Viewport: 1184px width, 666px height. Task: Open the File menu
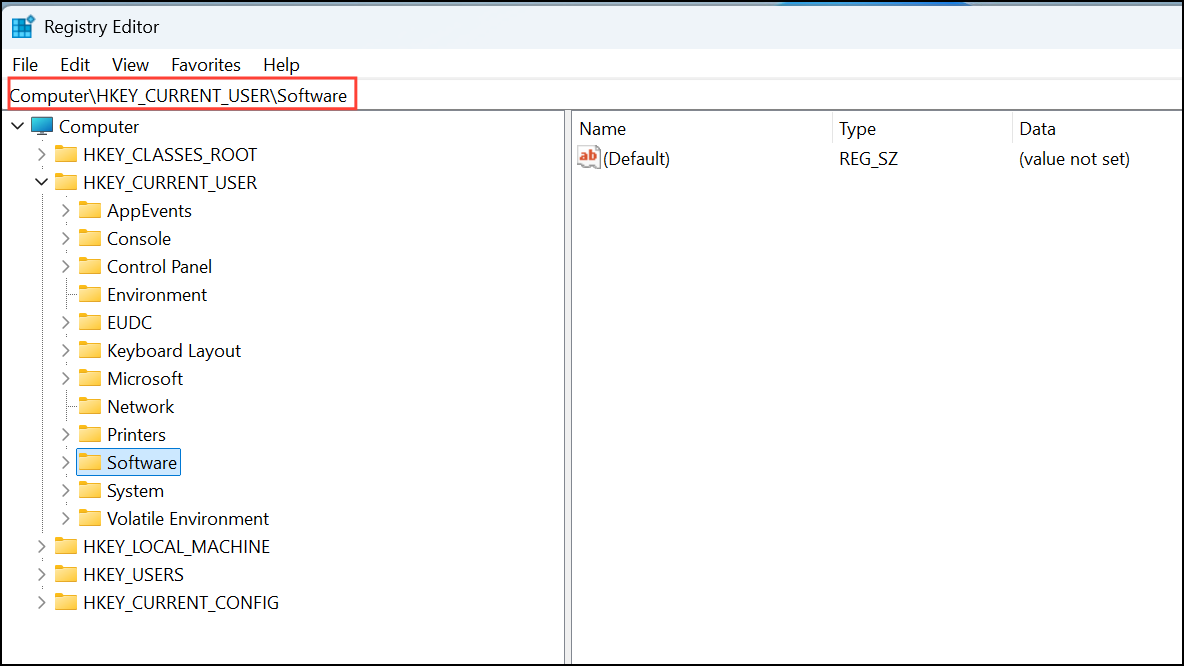click(25, 65)
